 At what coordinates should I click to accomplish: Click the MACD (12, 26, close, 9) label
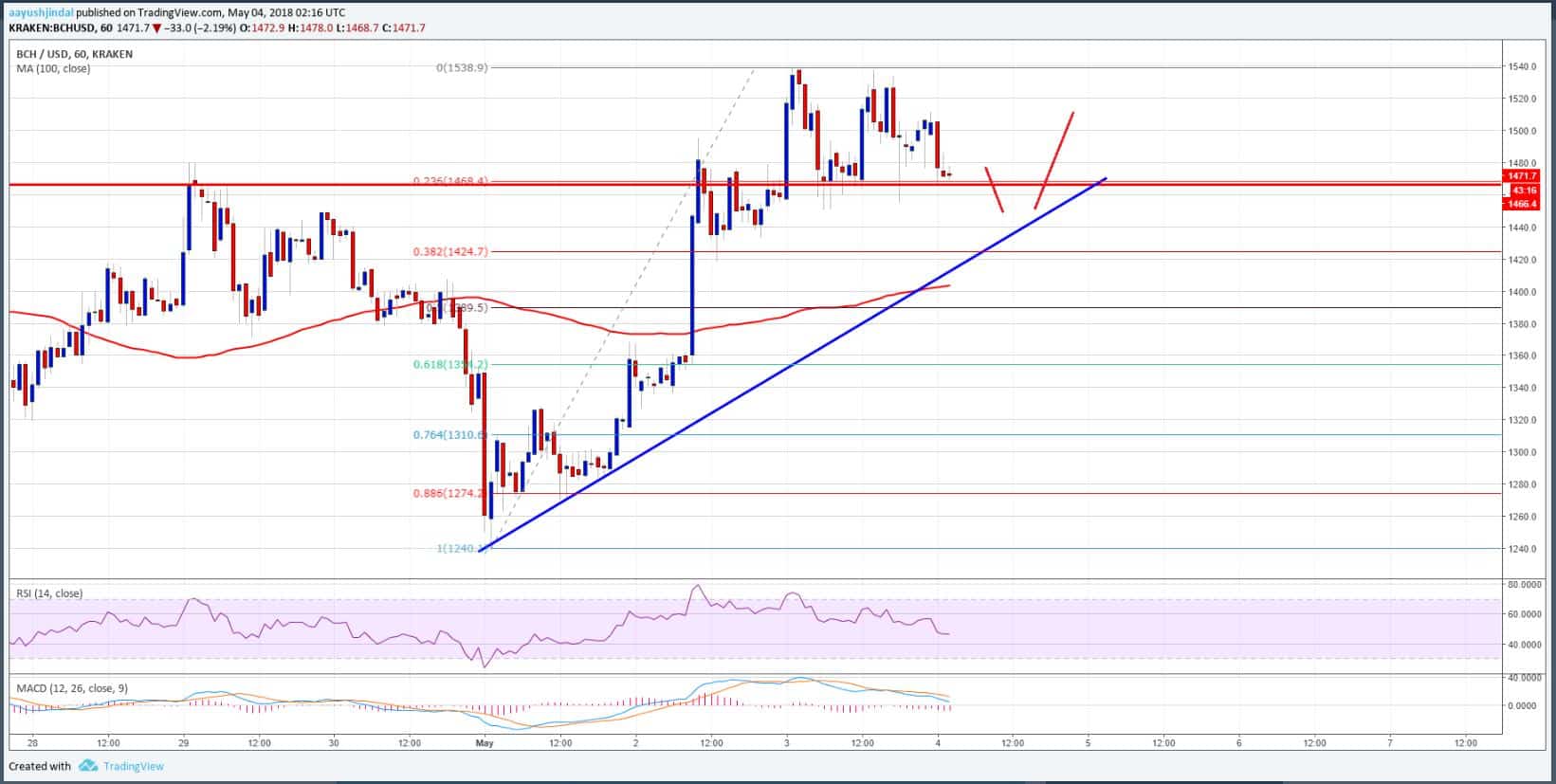[x=72, y=686]
